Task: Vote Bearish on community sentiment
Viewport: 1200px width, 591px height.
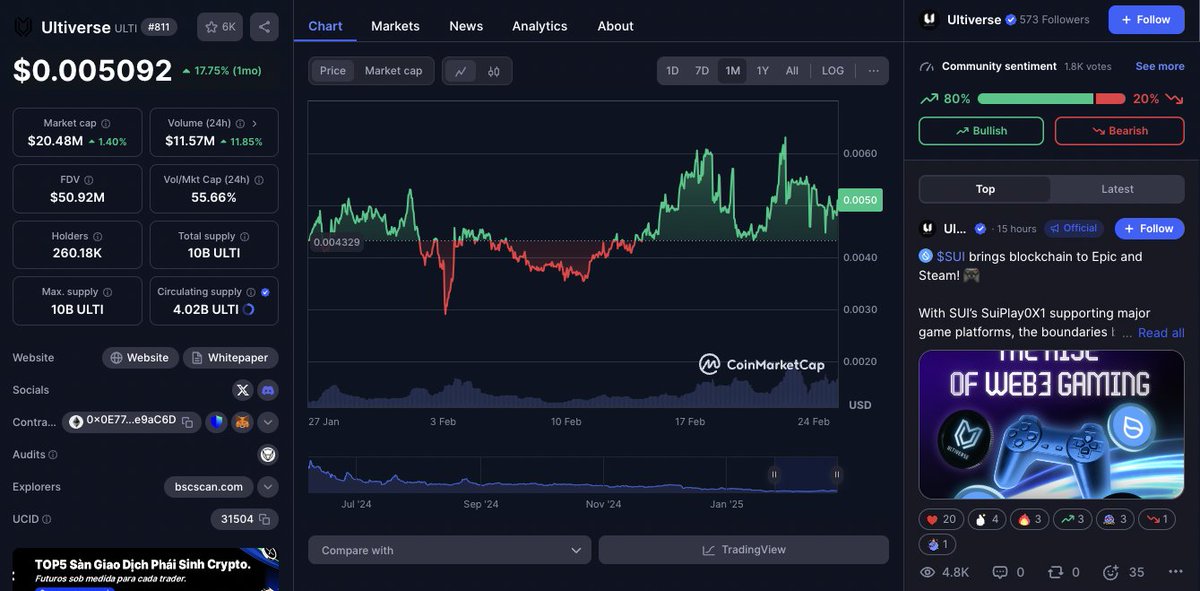Action: click(x=1120, y=131)
